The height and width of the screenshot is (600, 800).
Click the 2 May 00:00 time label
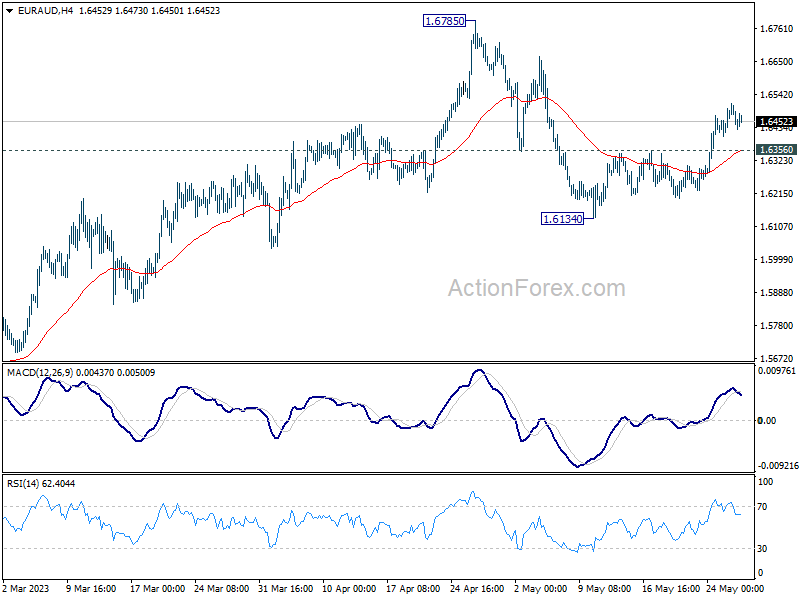(x=540, y=589)
